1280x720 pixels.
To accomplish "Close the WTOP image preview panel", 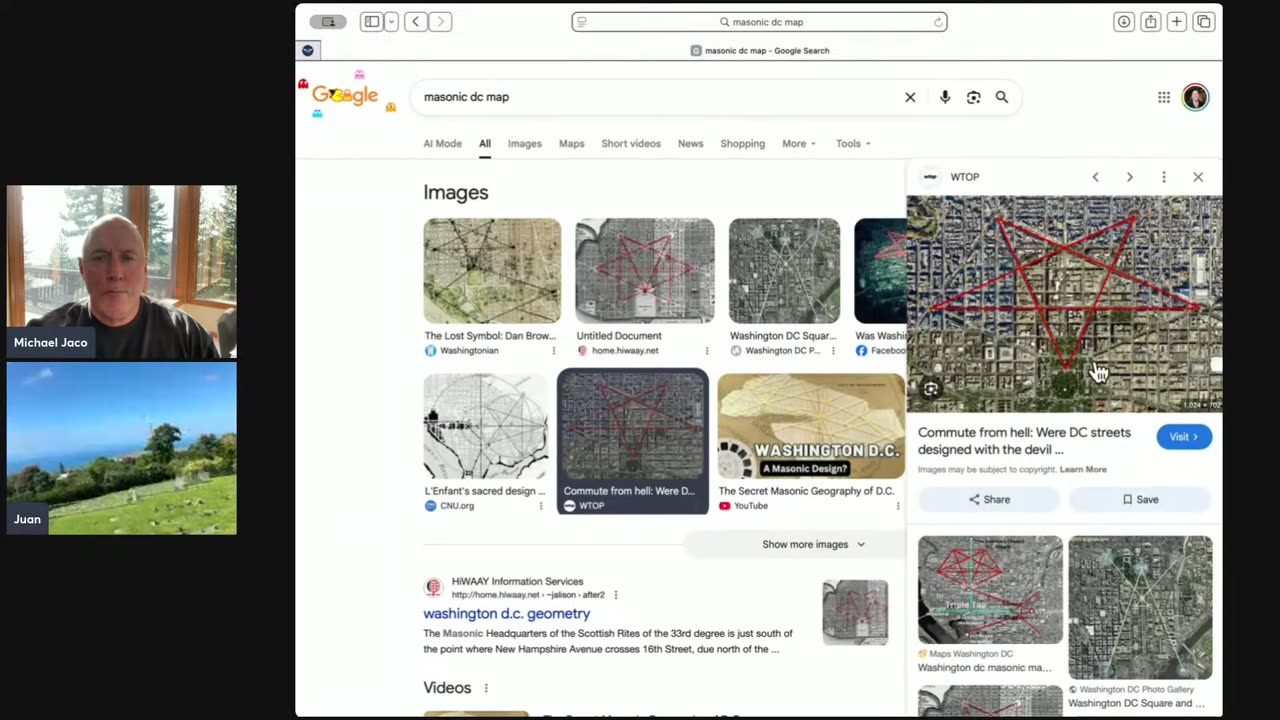I will [1198, 177].
